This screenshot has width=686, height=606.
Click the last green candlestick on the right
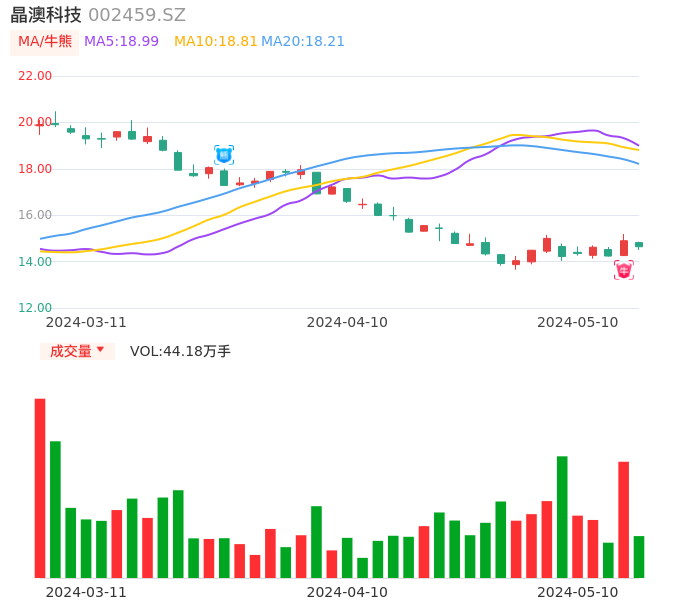coord(639,245)
